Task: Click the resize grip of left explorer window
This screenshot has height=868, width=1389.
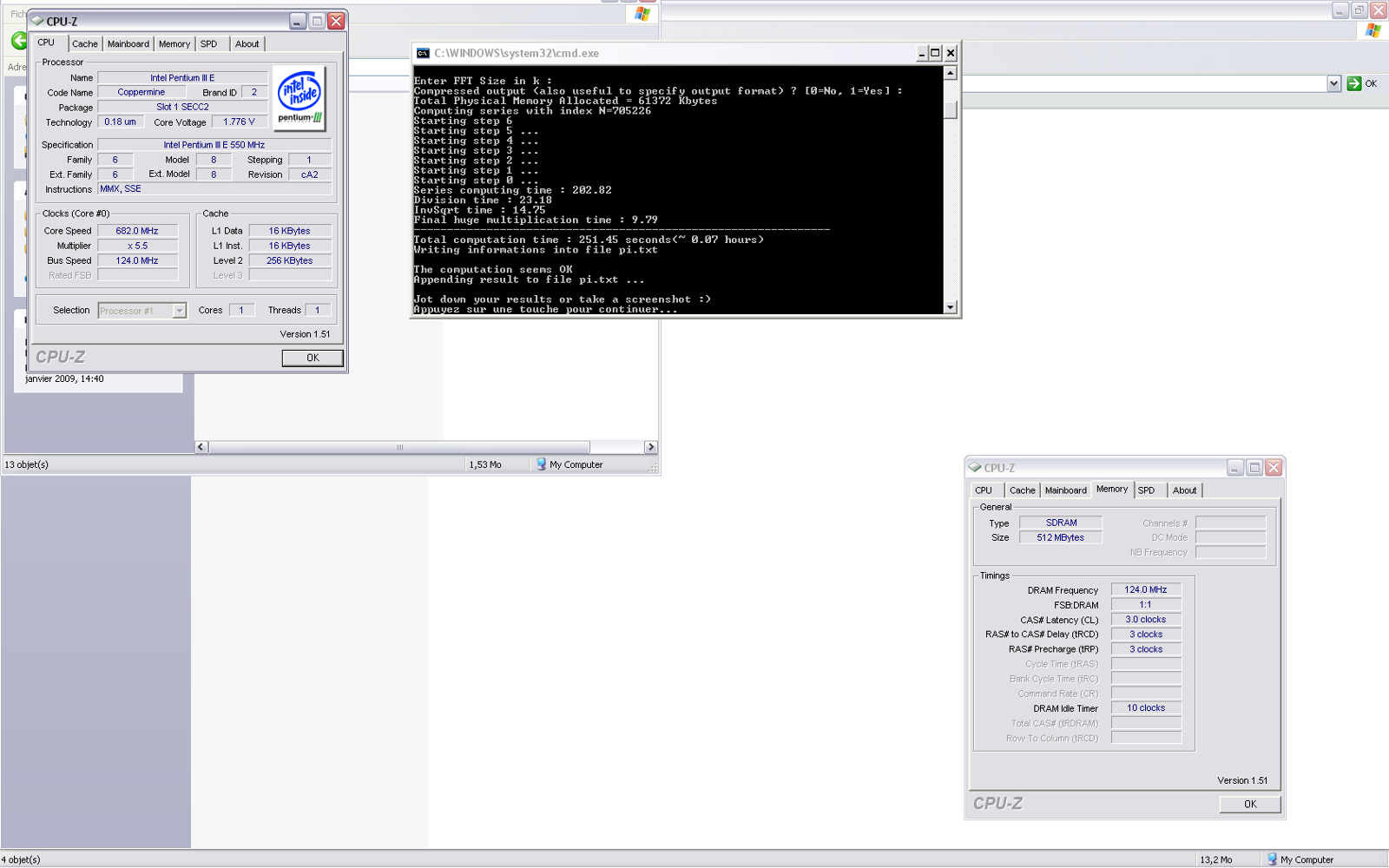Action: click(x=653, y=468)
